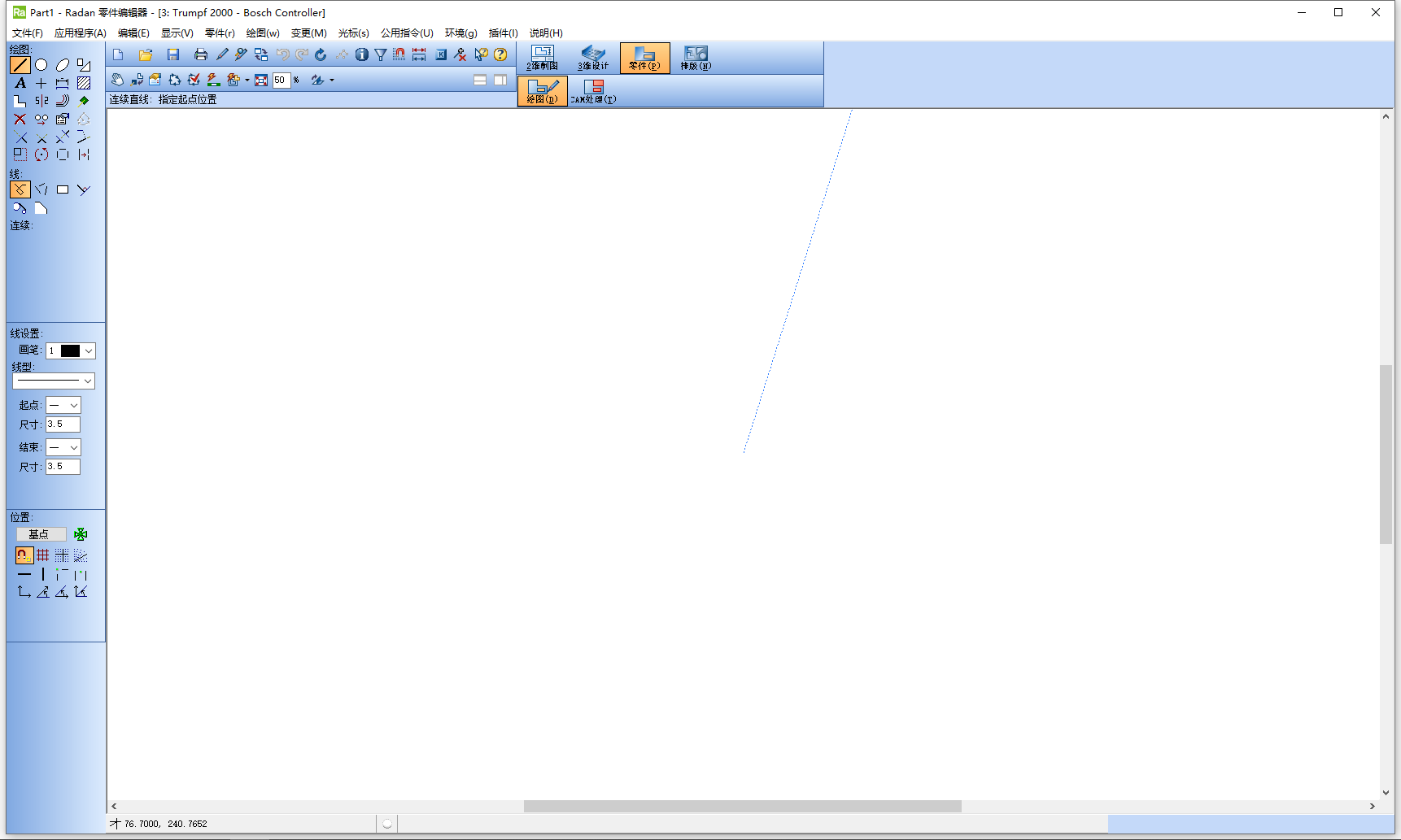Click the Undo arrow
This screenshot has height=840, width=1401.
click(x=282, y=54)
